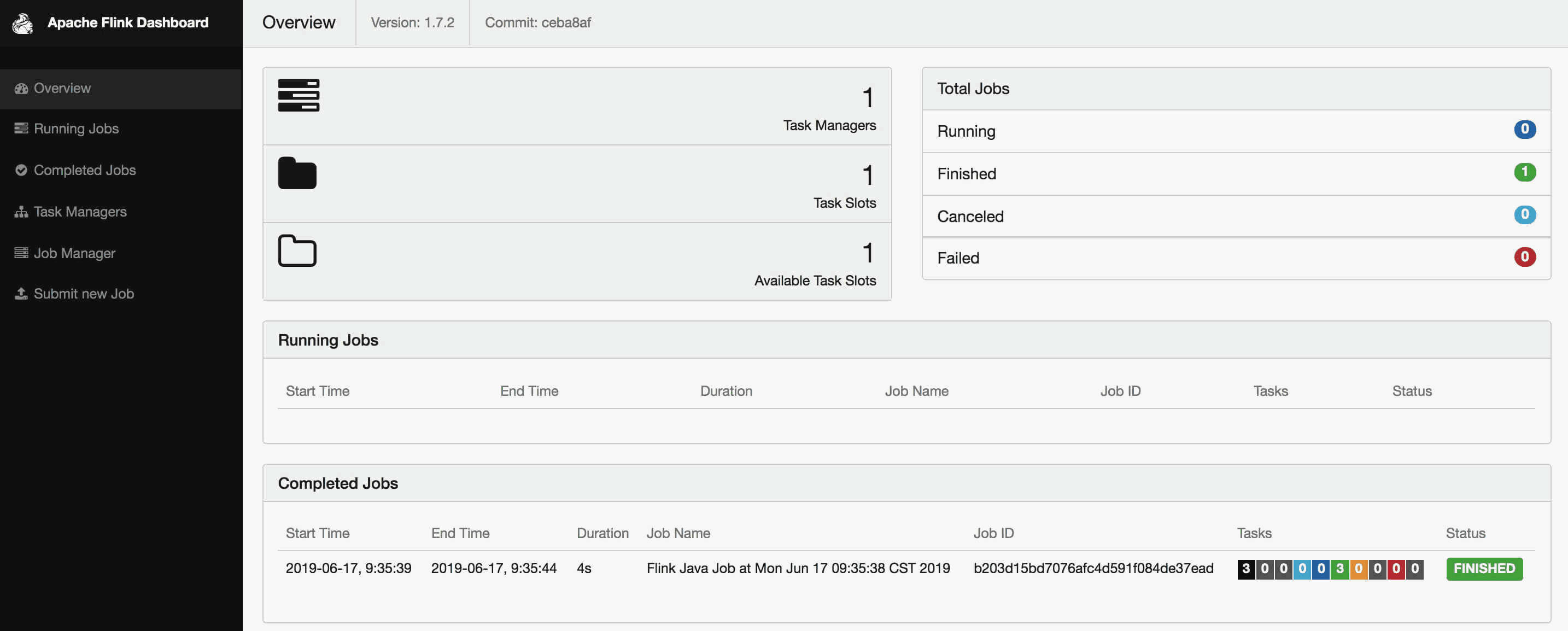Click Duration column header in Running Jobs
The width and height of the screenshot is (1568, 631).
[726, 392]
